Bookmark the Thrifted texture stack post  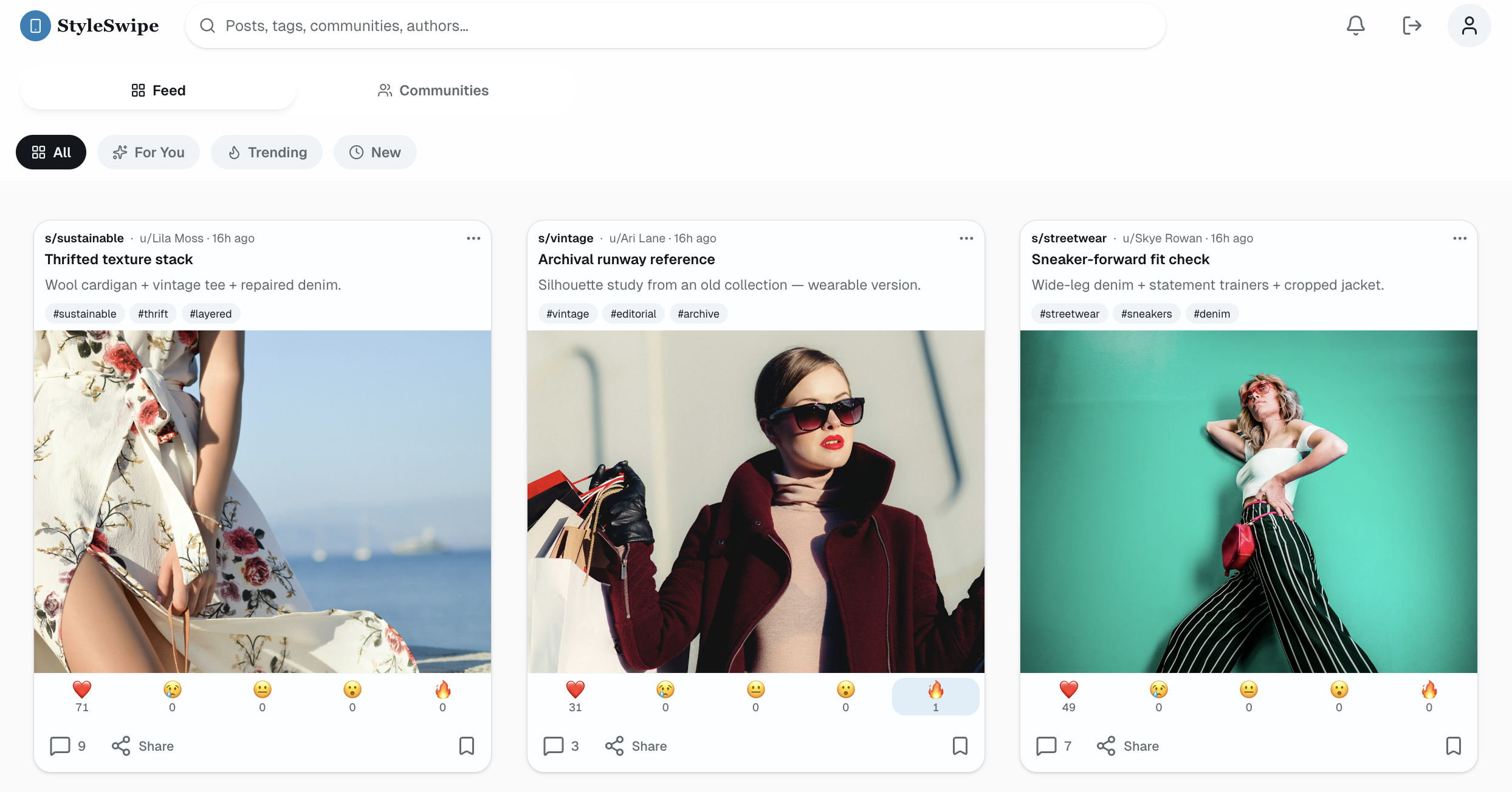pos(466,746)
